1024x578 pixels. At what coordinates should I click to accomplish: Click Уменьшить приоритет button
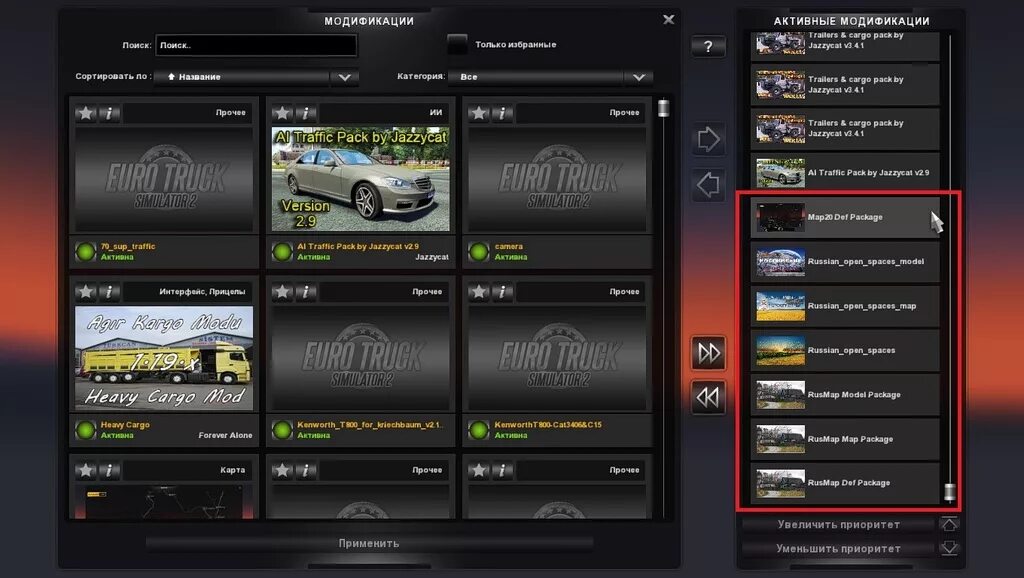(x=839, y=549)
